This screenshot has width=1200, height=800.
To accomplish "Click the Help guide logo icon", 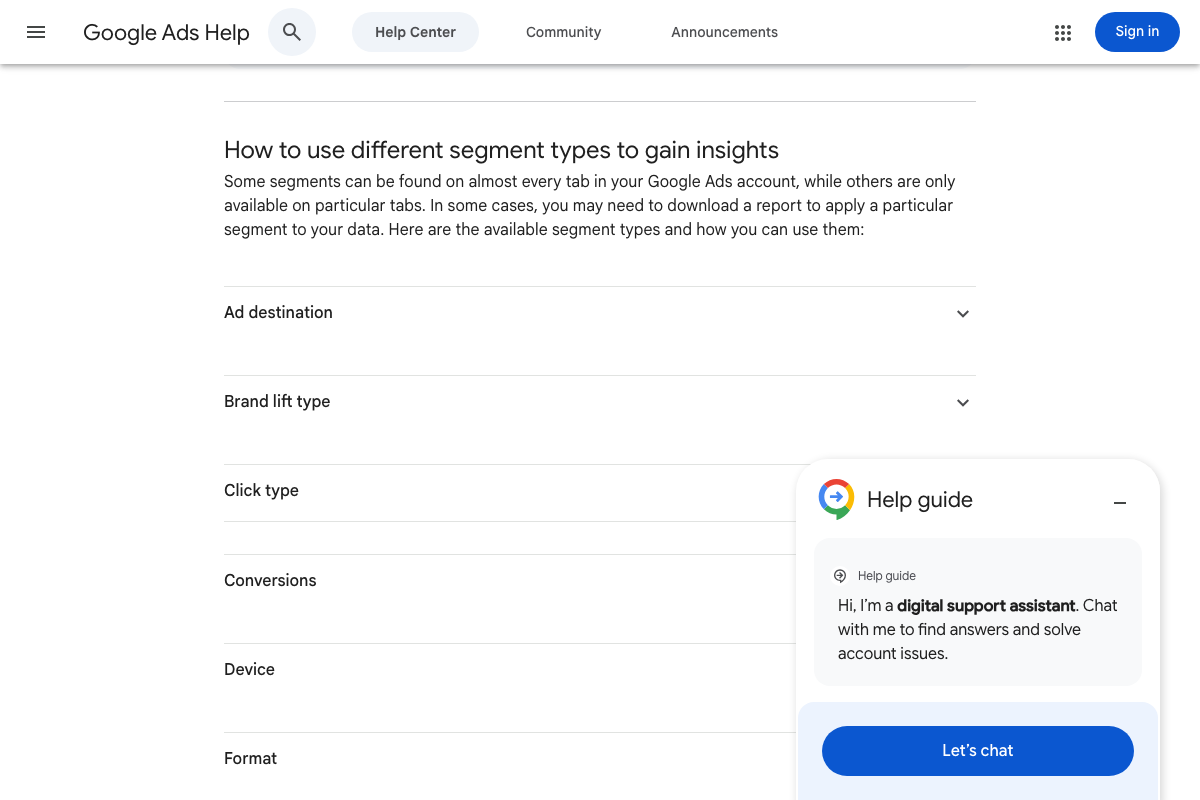I will click(836, 499).
